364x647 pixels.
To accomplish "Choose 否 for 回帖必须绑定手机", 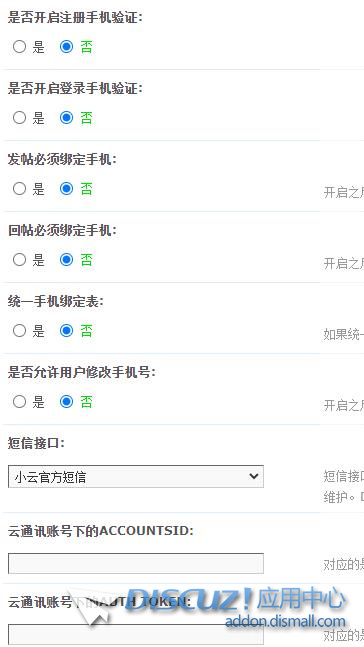I will [x=66, y=260].
